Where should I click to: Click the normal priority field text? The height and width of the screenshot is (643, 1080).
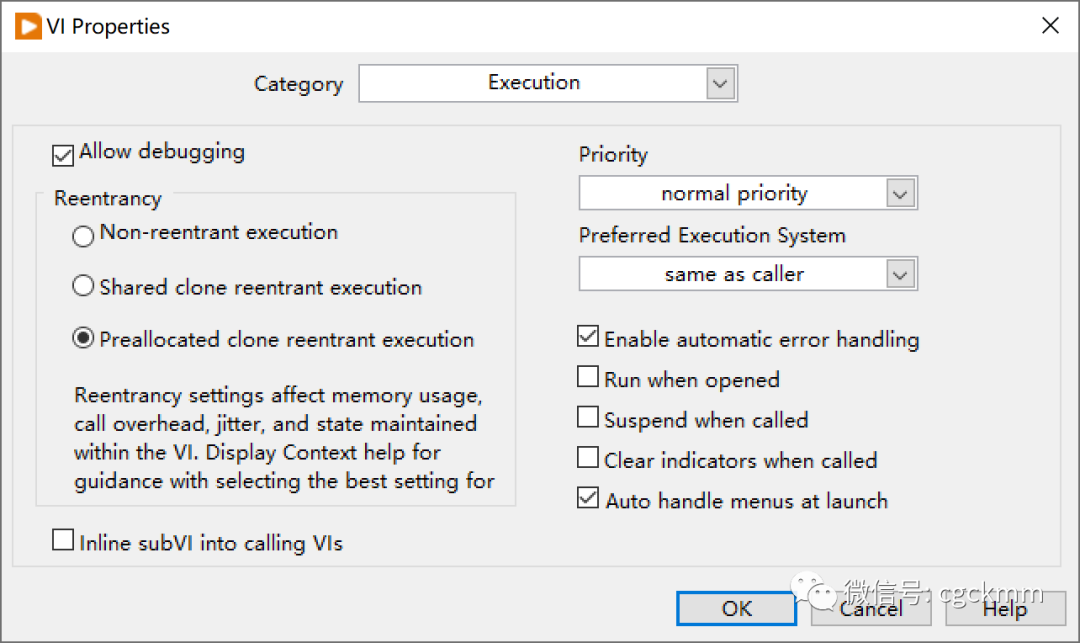733,193
